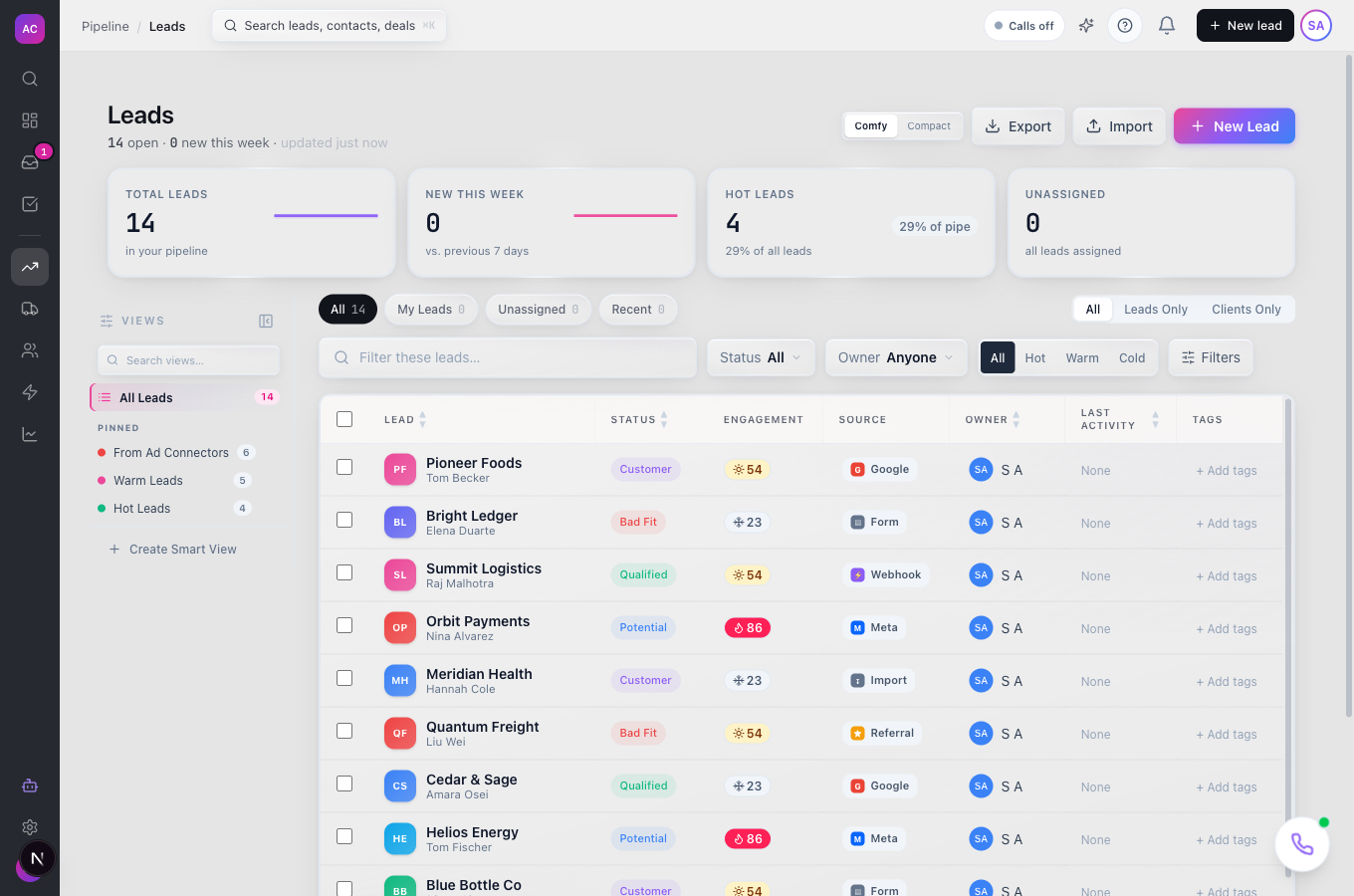Check the Pioneer Foods row checkbox

coord(344,467)
